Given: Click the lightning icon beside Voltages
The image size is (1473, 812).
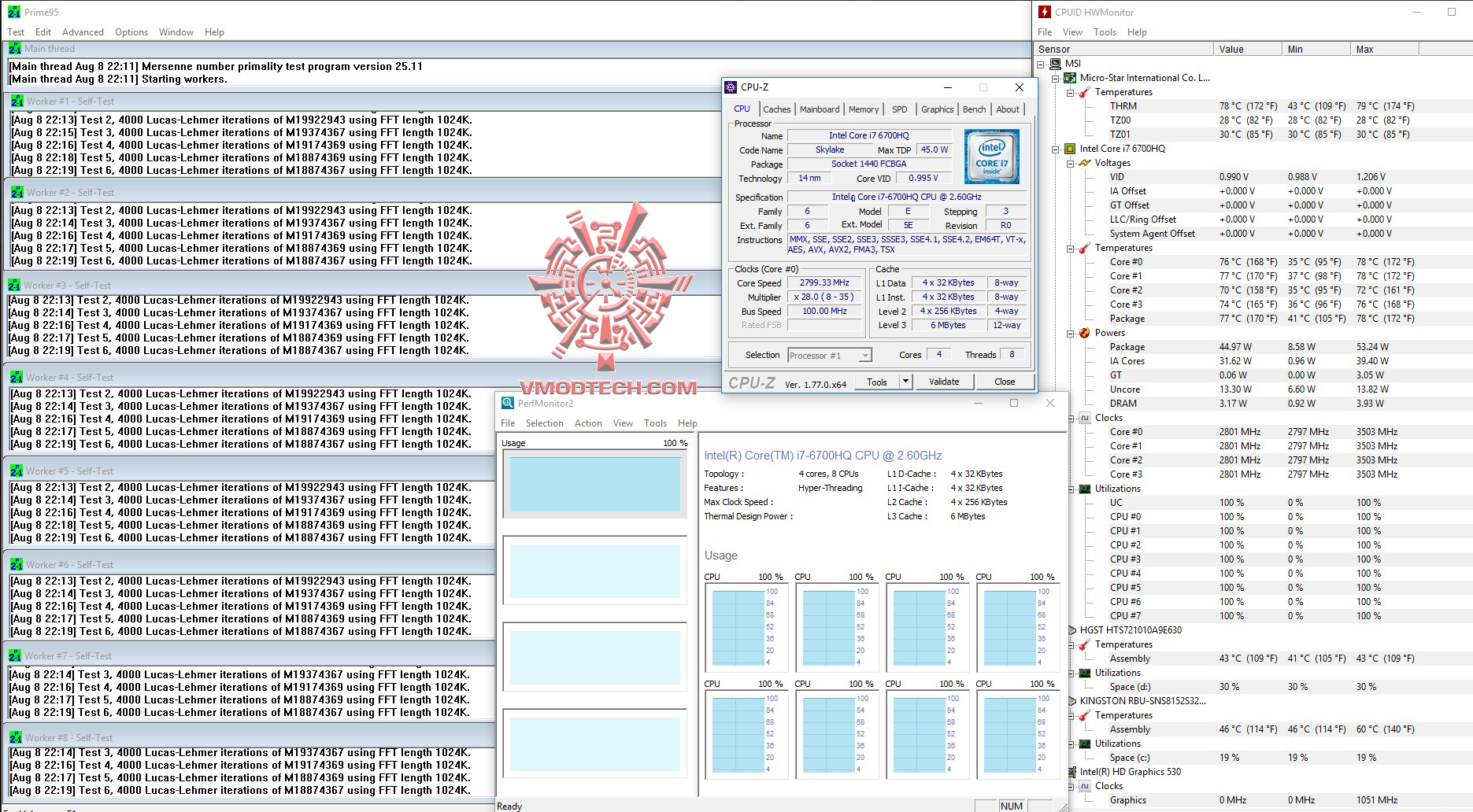Looking at the screenshot, I should (x=1084, y=163).
